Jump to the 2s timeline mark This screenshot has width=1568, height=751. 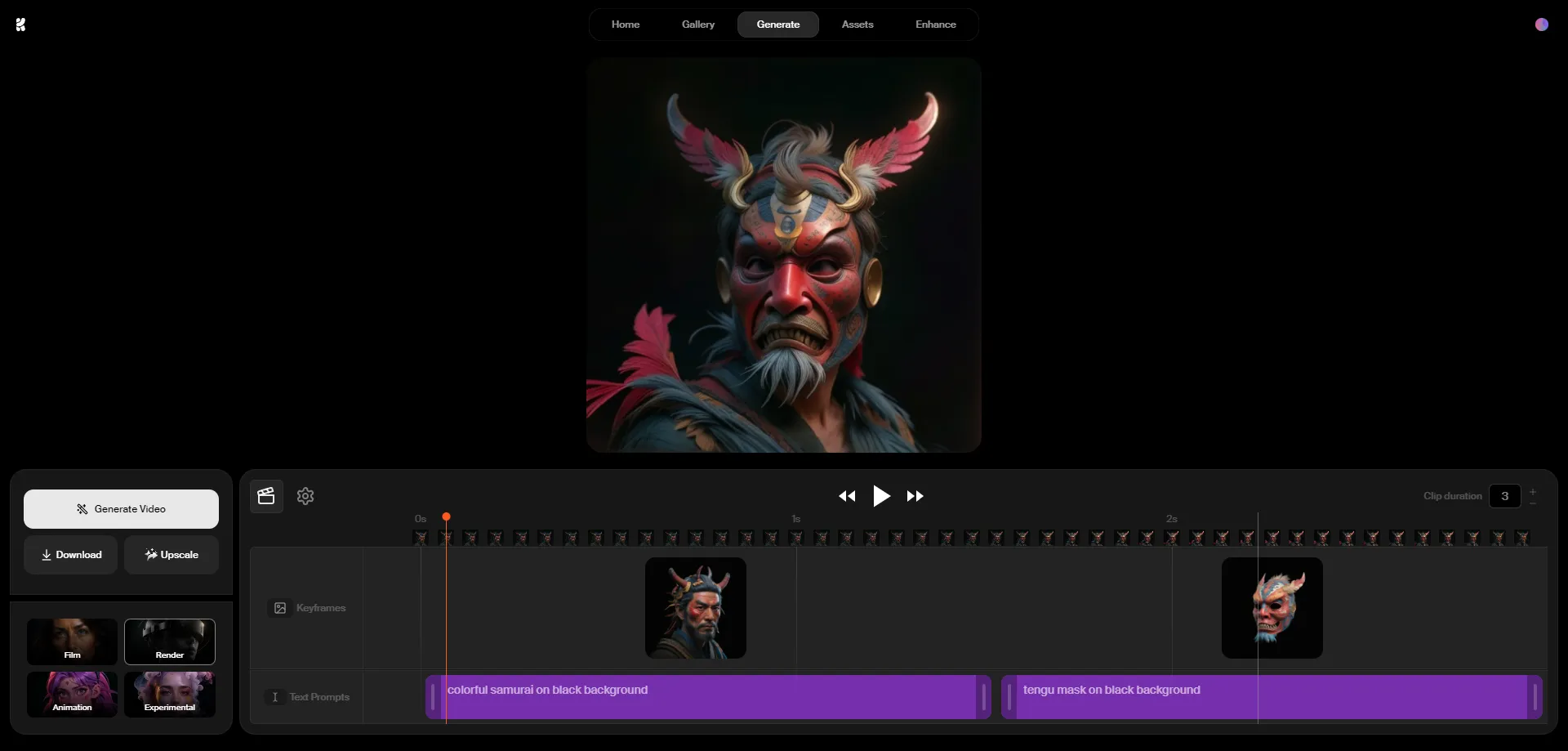coord(1172,519)
